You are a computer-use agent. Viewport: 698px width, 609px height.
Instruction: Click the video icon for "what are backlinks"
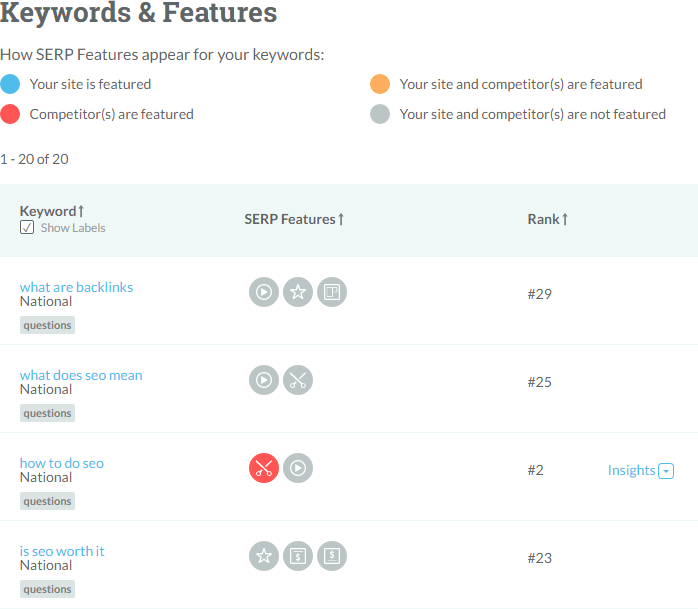point(264,292)
